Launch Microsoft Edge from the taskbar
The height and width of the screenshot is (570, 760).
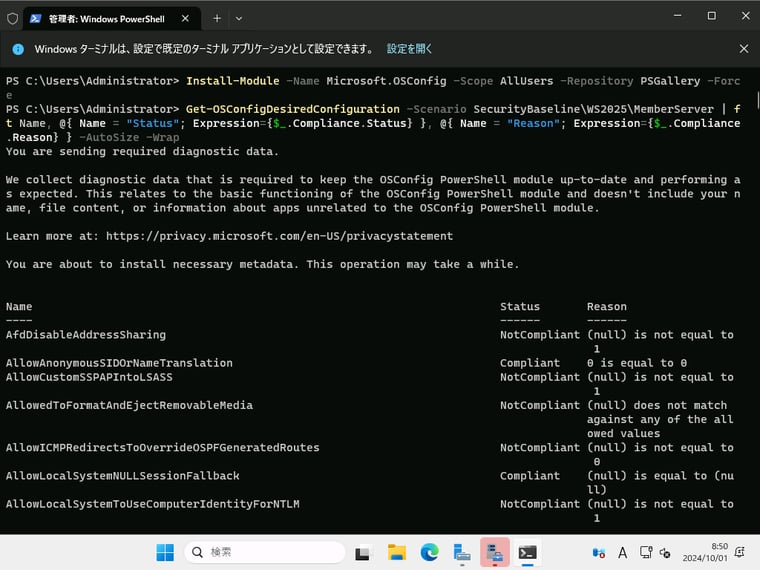429,552
